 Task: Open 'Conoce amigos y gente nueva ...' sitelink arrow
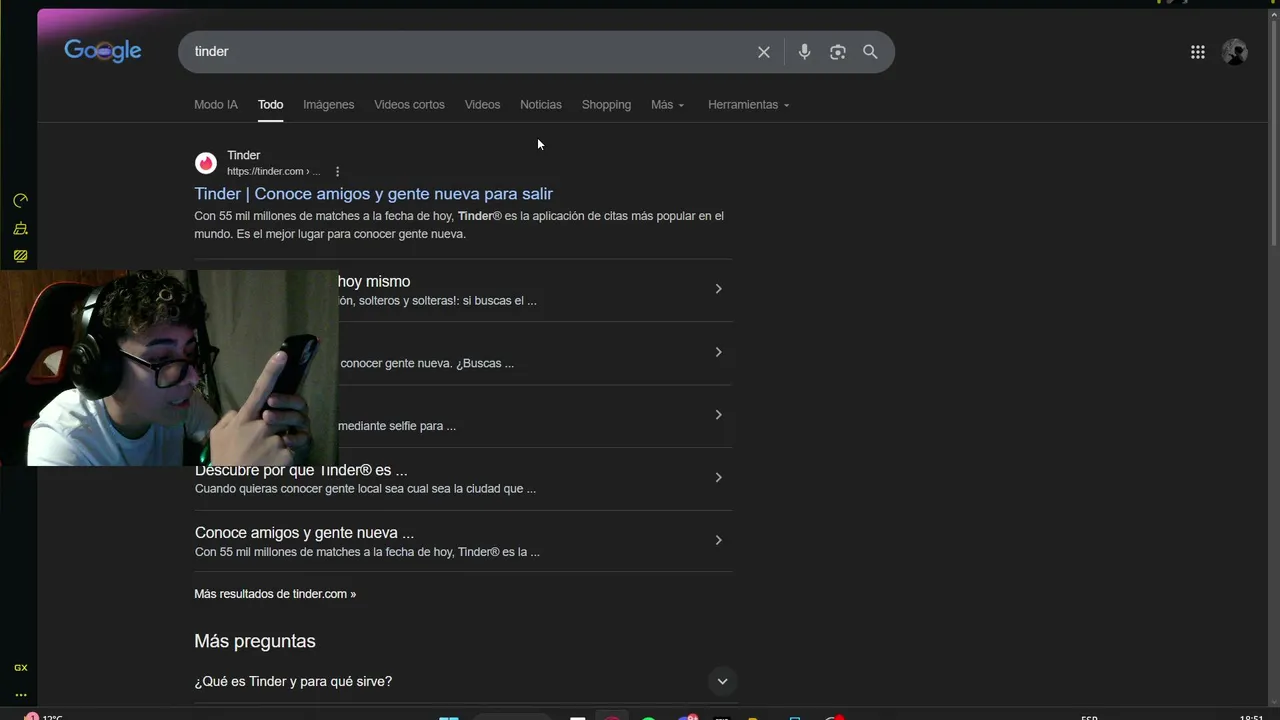718,540
